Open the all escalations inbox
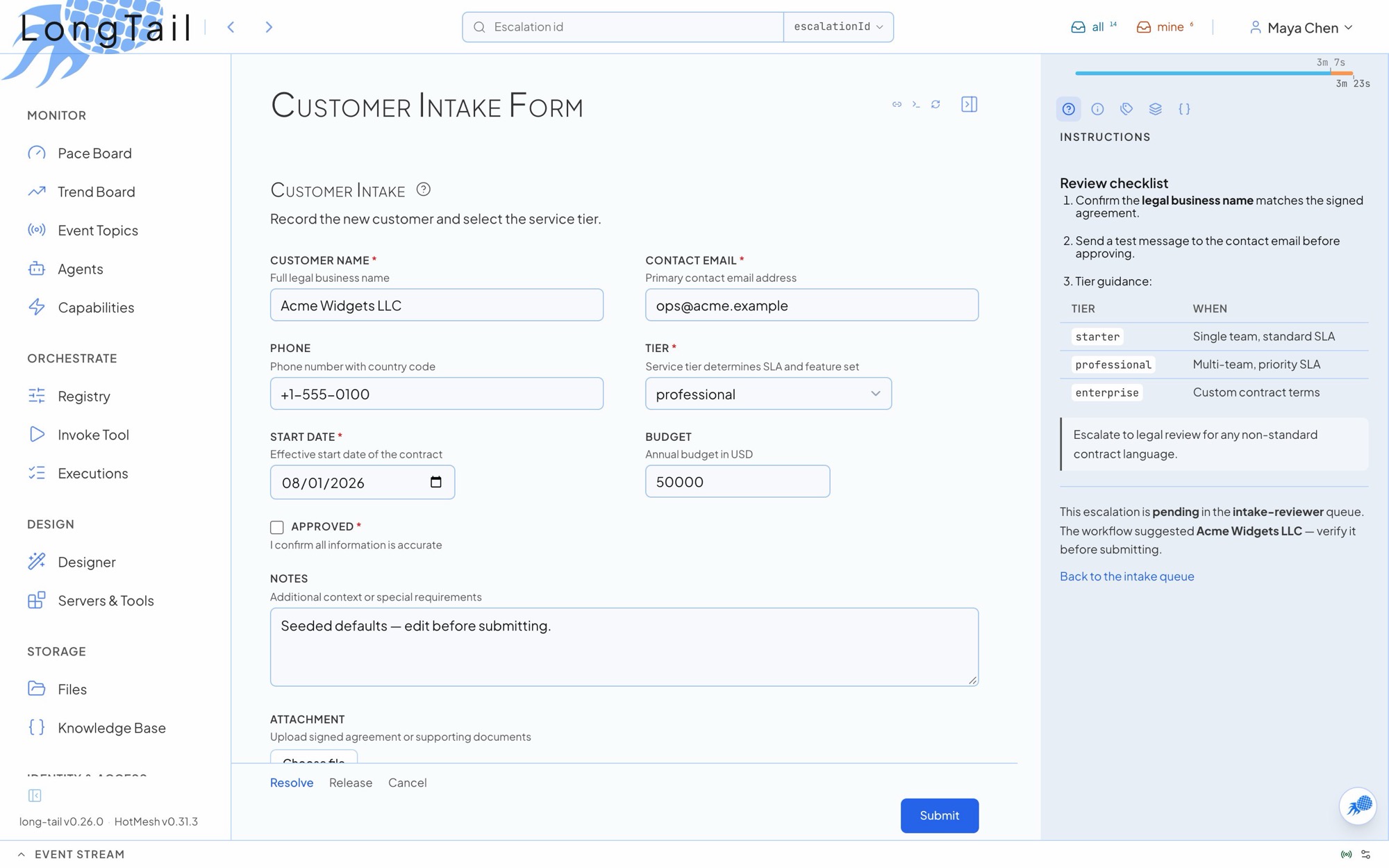Screen dimensions: 1389x868 tap(1093, 27)
